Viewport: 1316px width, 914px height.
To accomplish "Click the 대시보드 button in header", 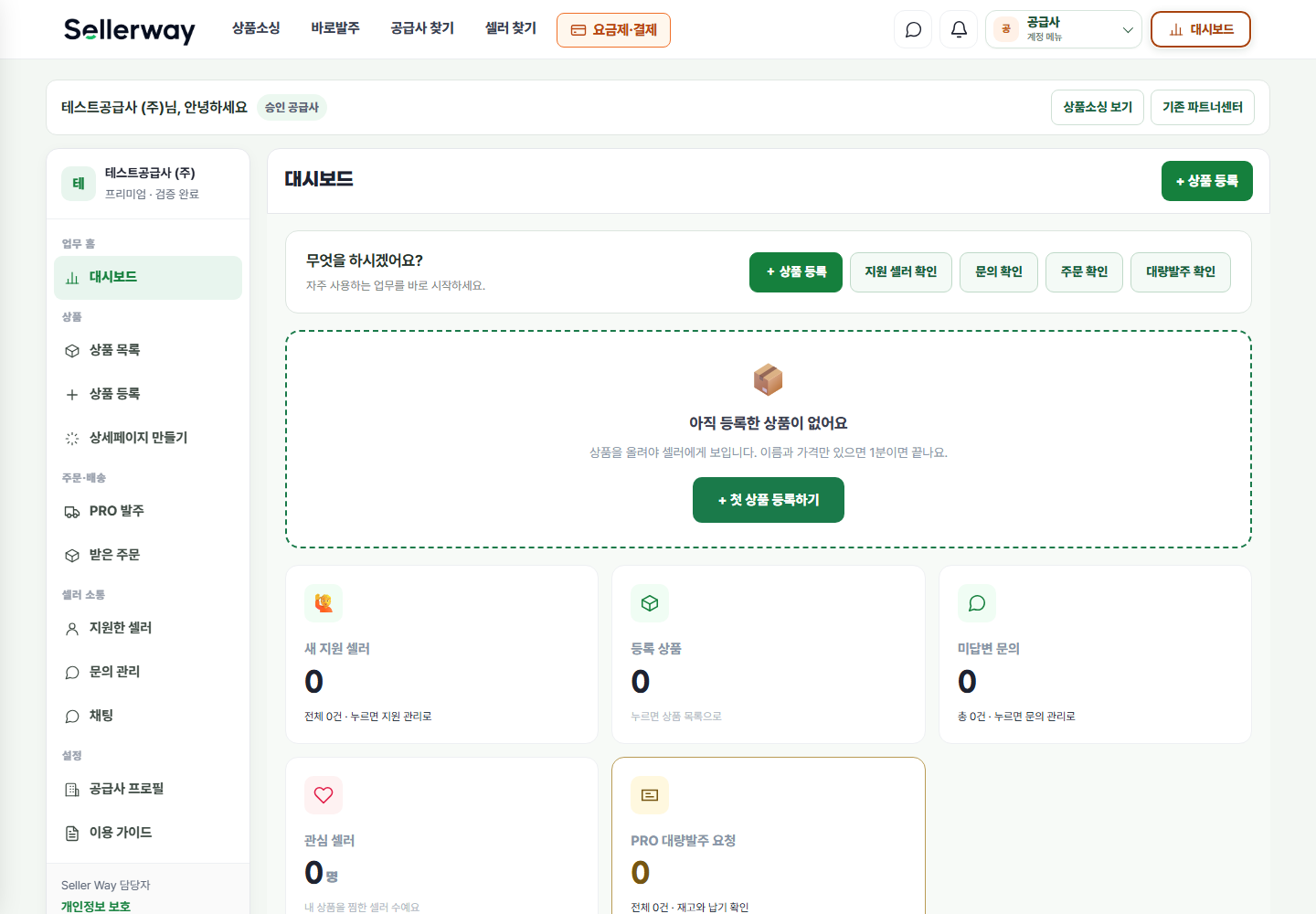I will pyautogui.click(x=1201, y=29).
